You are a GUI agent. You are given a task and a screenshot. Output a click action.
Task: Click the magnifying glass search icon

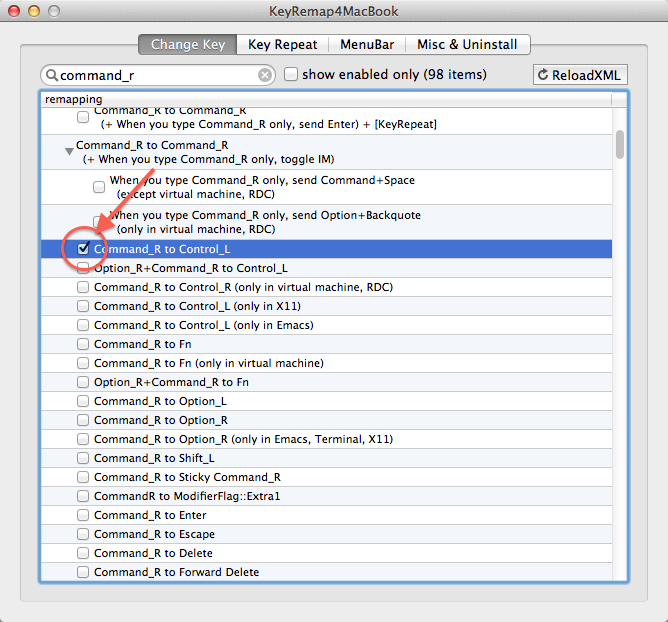click(51, 75)
